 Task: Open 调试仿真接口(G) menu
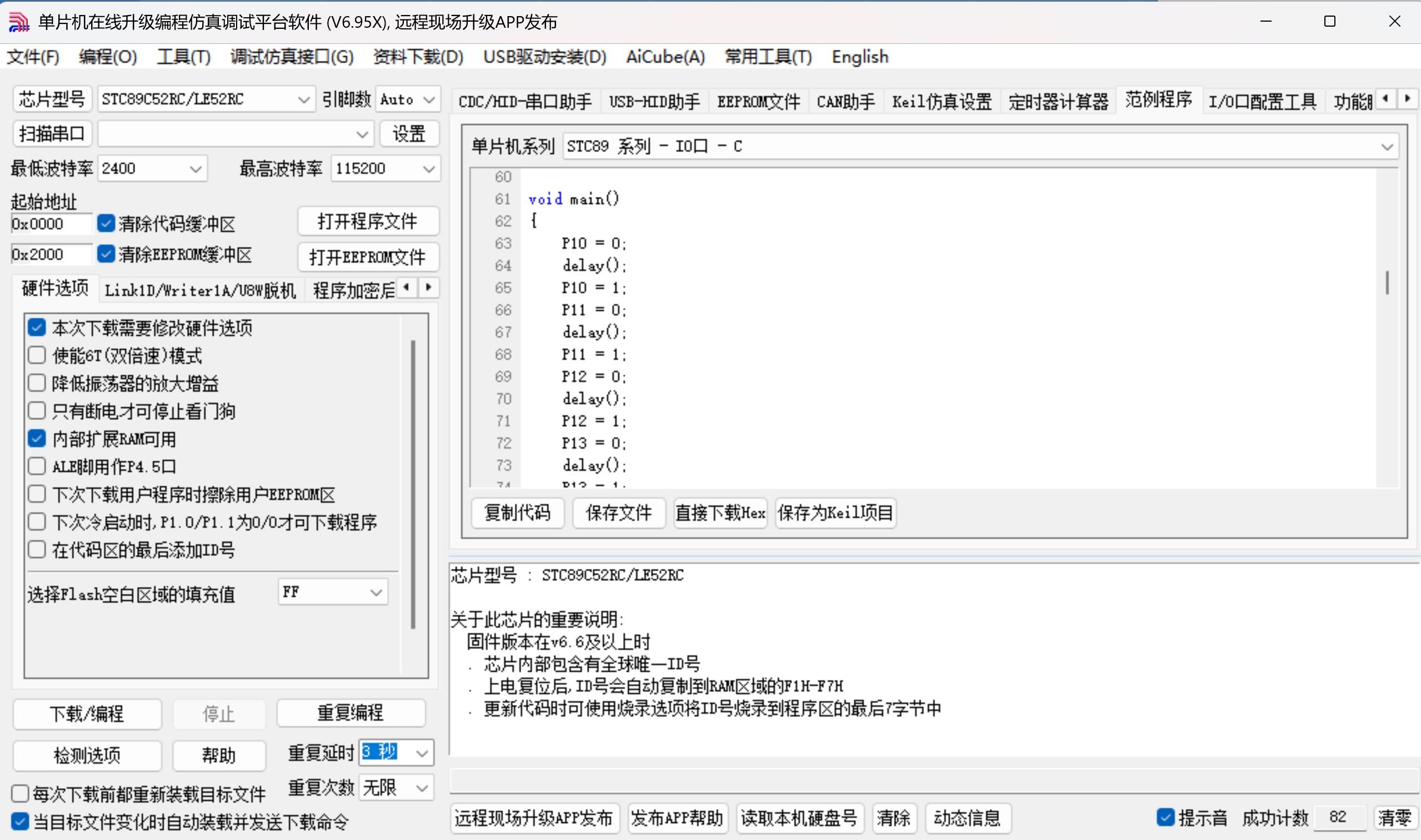pyautogui.click(x=292, y=57)
